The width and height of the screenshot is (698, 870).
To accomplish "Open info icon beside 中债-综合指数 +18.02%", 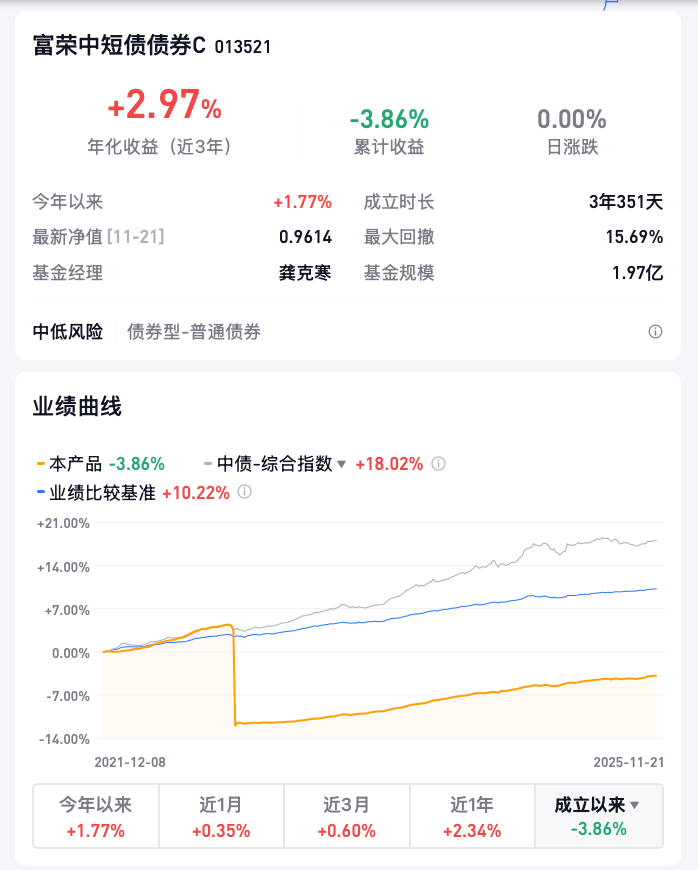I will tap(438, 464).
